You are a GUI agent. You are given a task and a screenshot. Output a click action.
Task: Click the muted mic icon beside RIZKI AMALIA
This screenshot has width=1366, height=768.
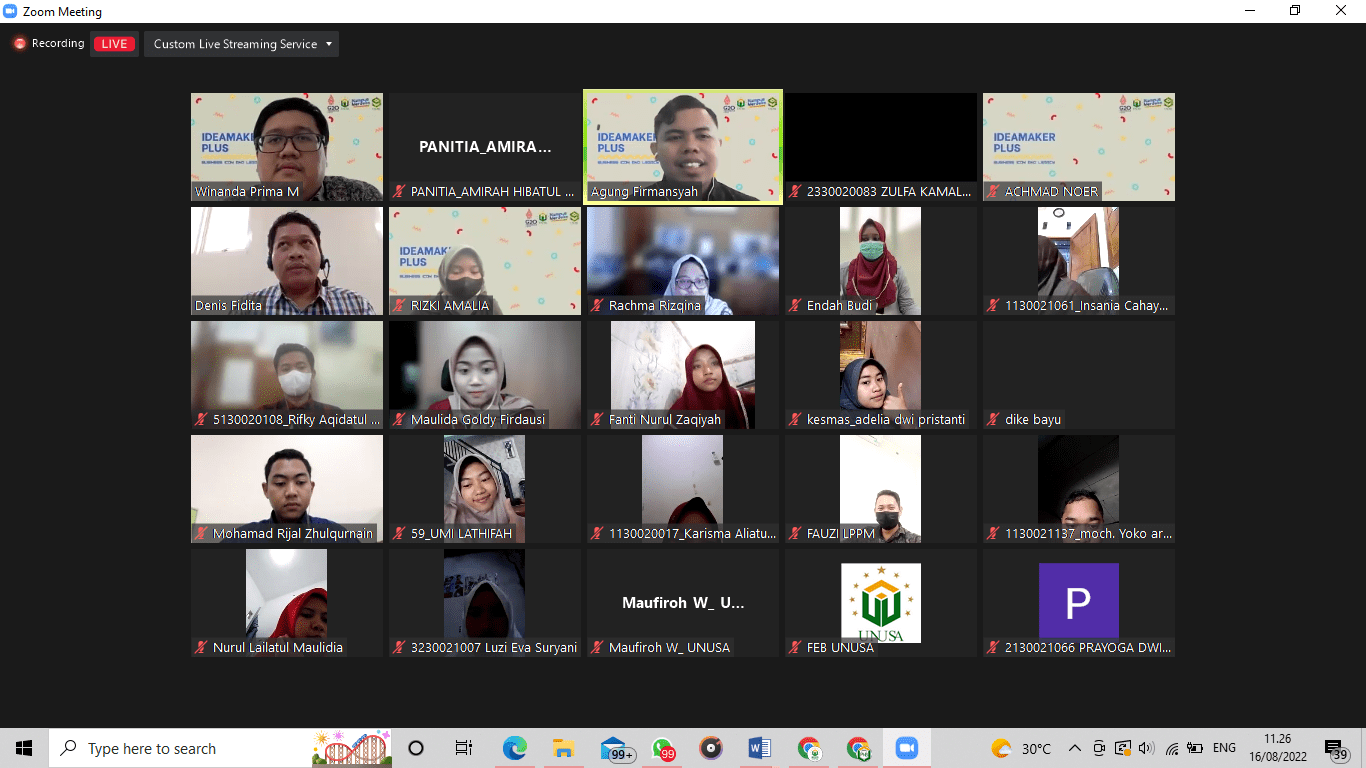pos(399,306)
